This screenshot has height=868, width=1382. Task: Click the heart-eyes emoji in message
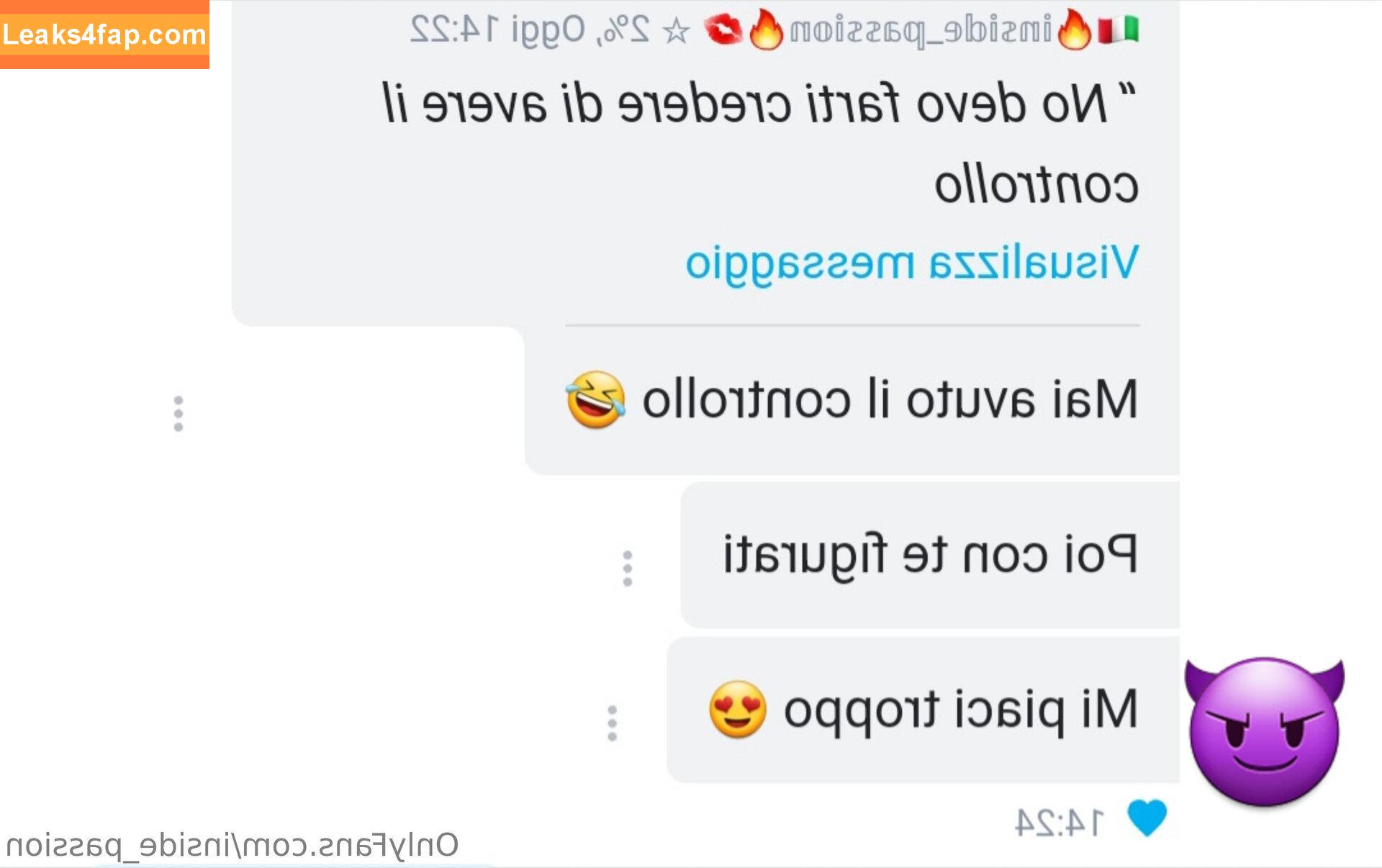click(x=737, y=709)
